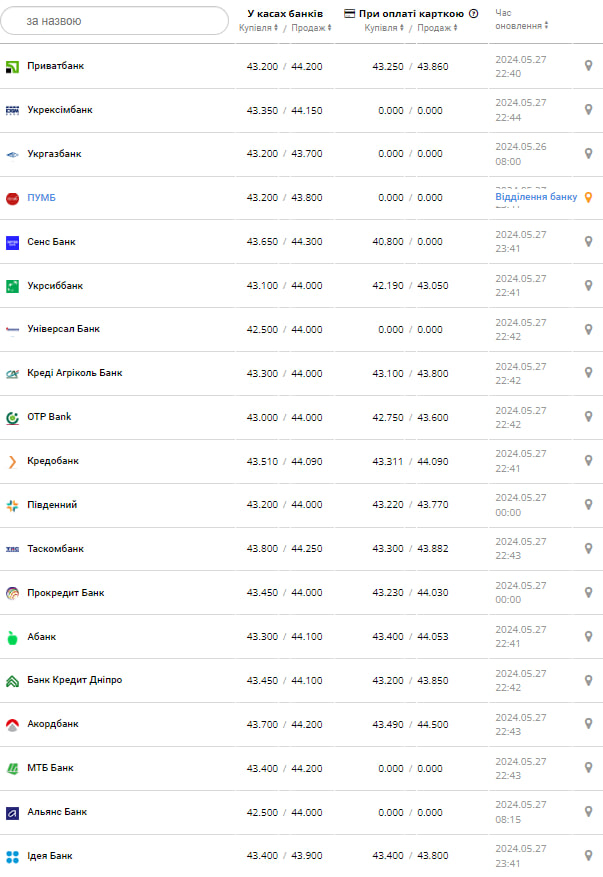603x877 pixels.
Task: Click the Акордбанк red logo icon
Action: pos(13,724)
